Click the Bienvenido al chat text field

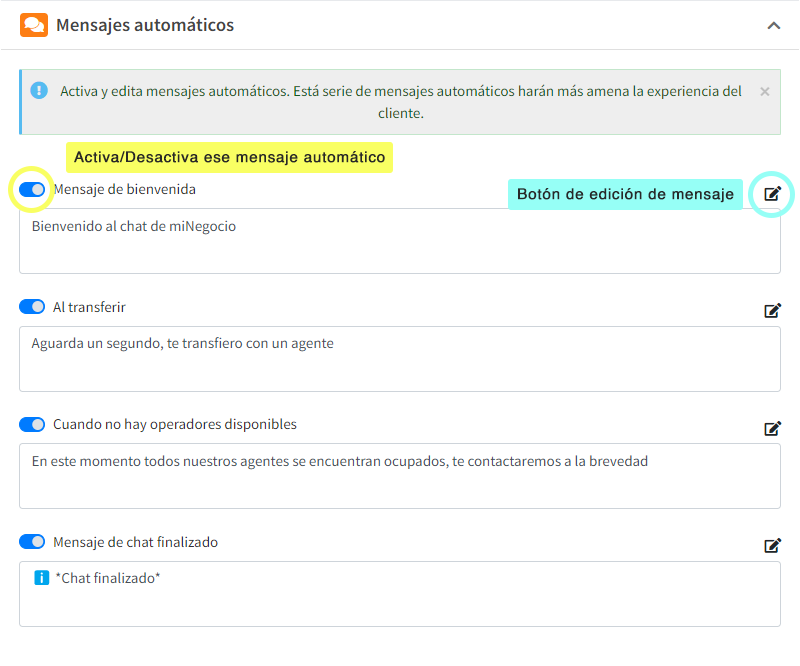[399, 241]
